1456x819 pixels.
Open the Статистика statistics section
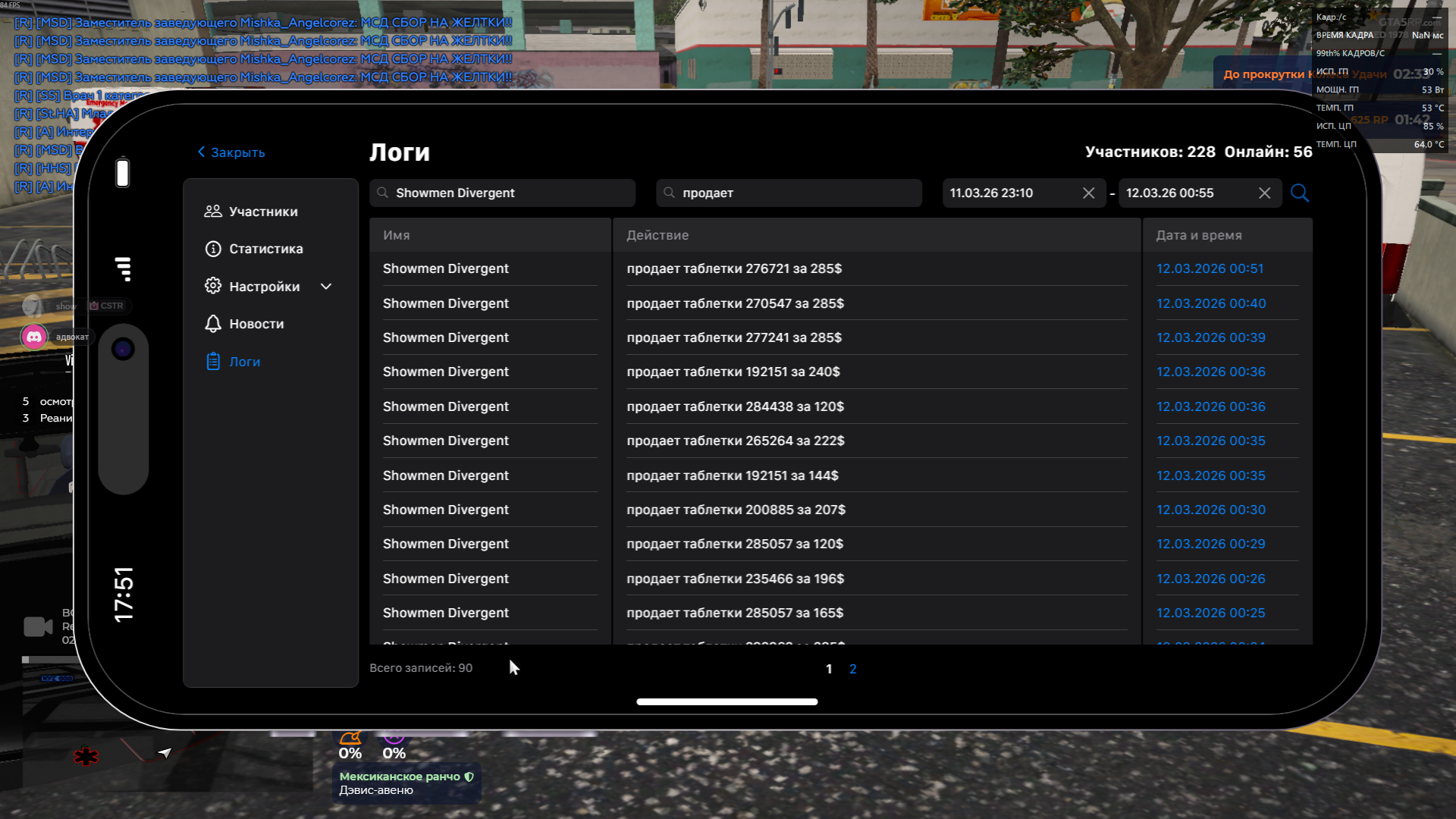[265, 249]
